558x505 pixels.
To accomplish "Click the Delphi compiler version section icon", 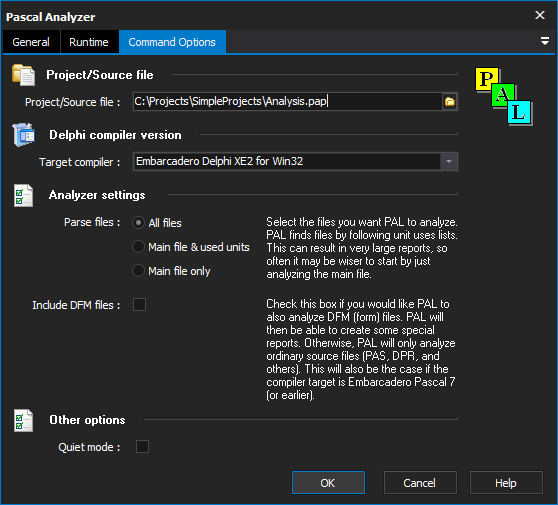I will tap(23, 135).
